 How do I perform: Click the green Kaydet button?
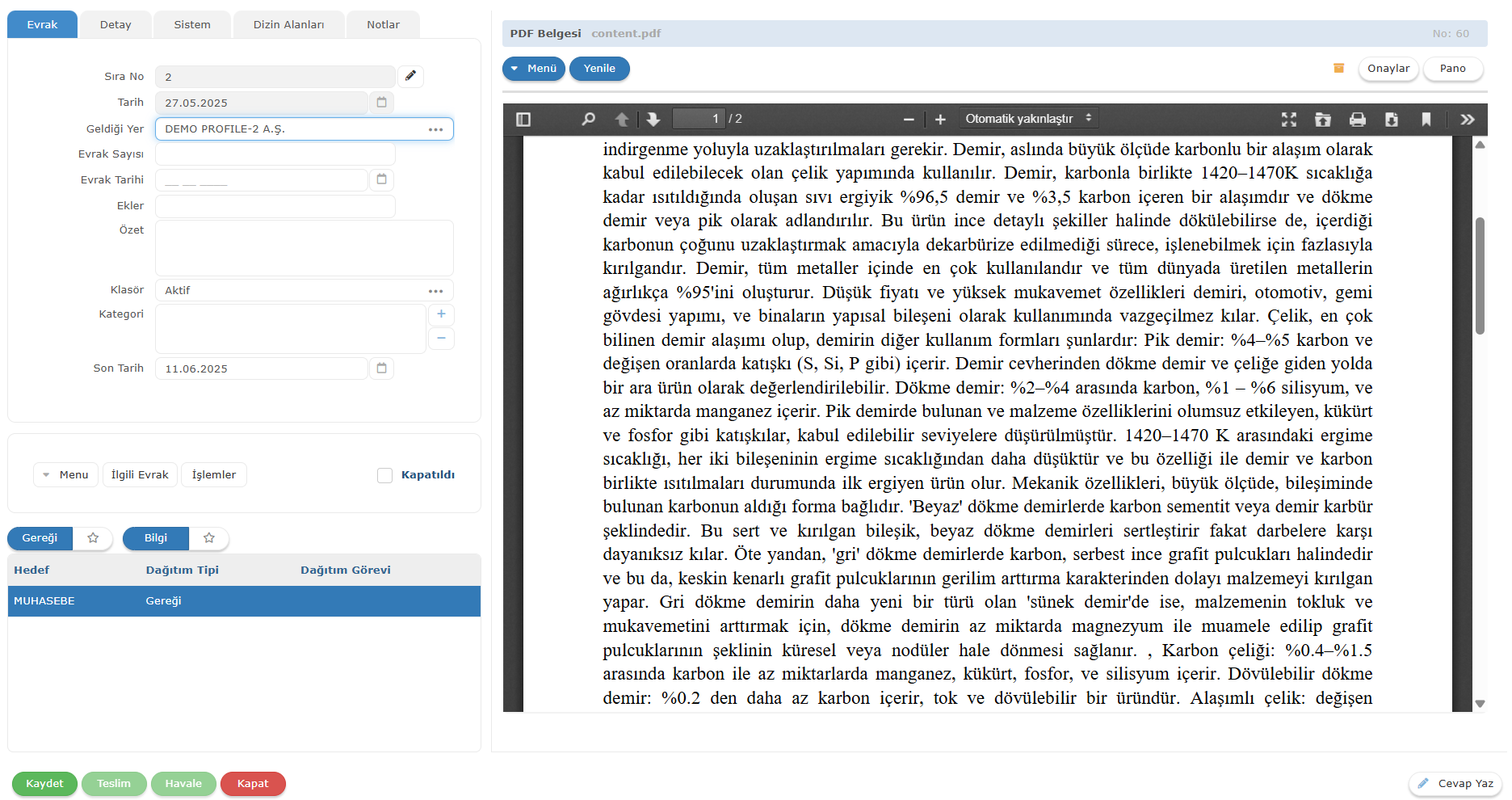[44, 784]
